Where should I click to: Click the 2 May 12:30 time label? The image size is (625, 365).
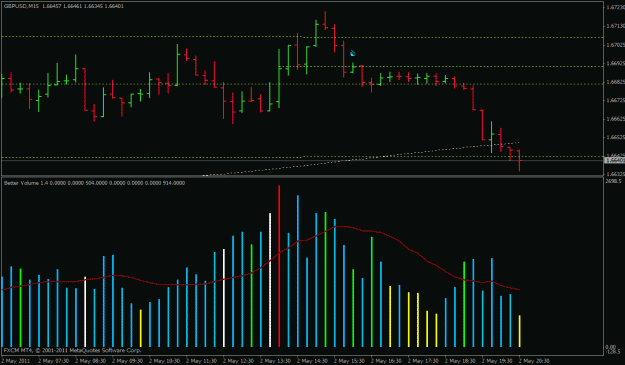pos(239,361)
